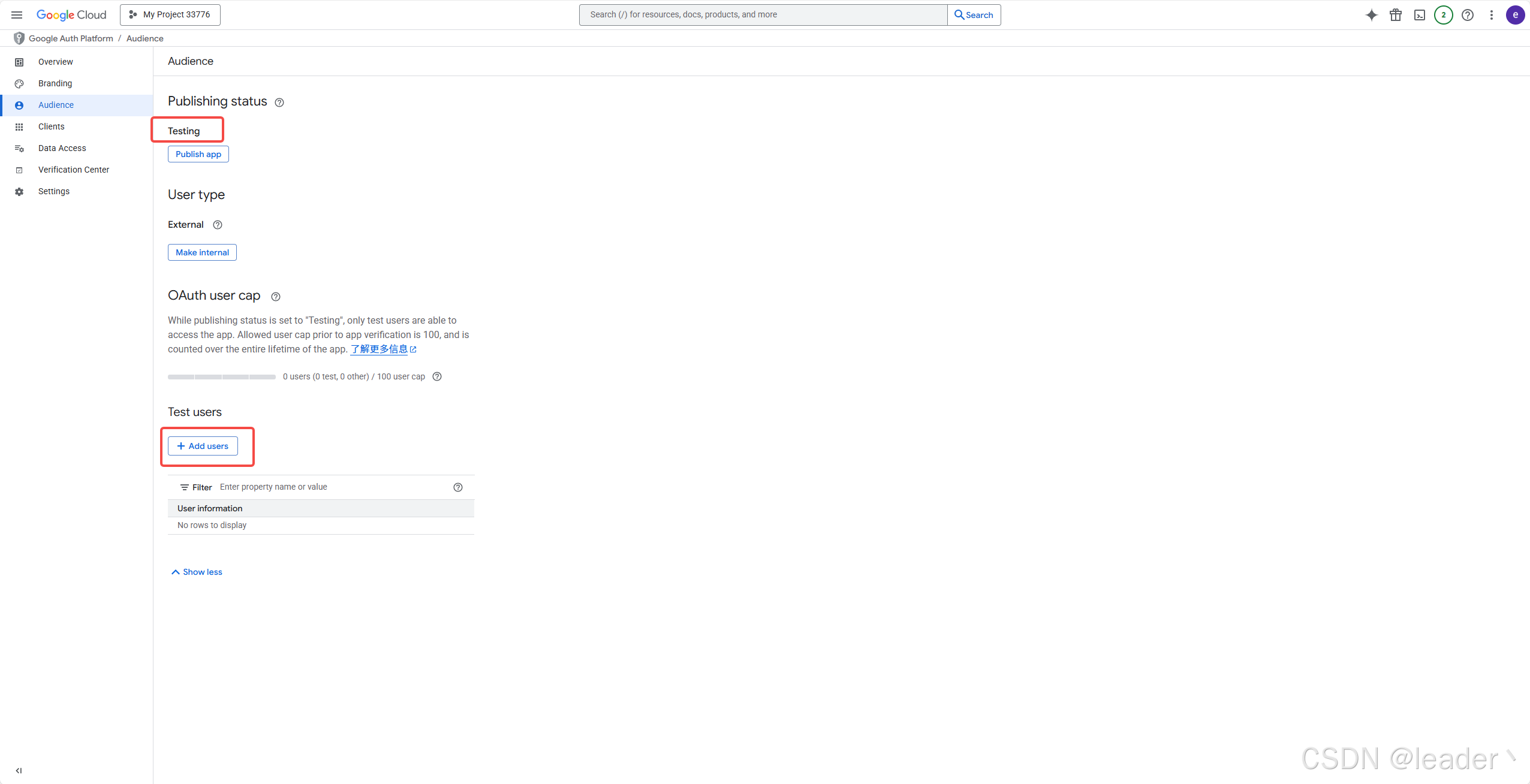Click the gift free trial icon

coord(1396,15)
